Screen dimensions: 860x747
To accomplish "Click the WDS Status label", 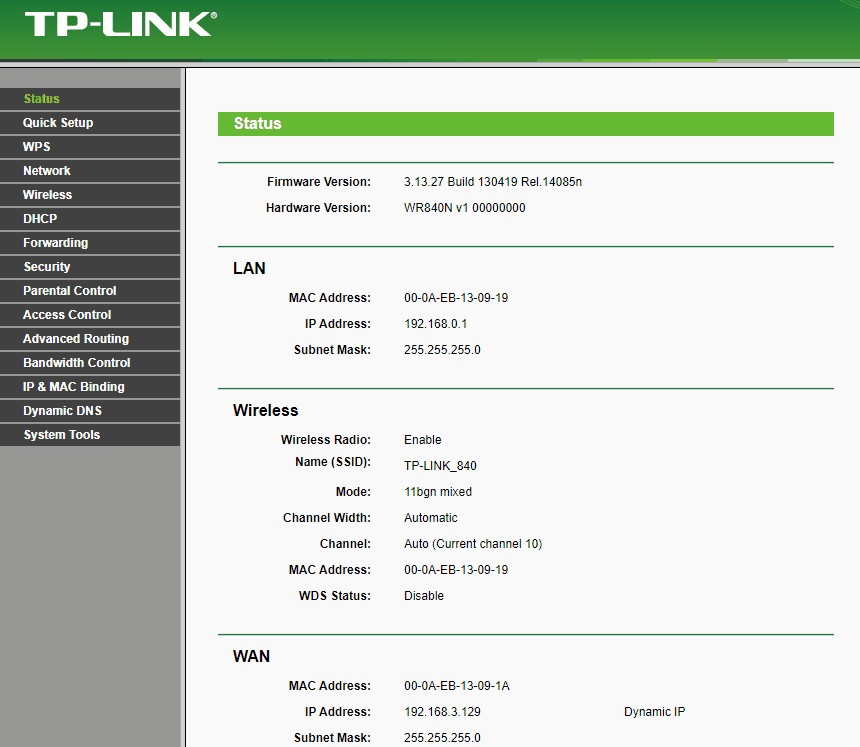I will click(x=335, y=596).
